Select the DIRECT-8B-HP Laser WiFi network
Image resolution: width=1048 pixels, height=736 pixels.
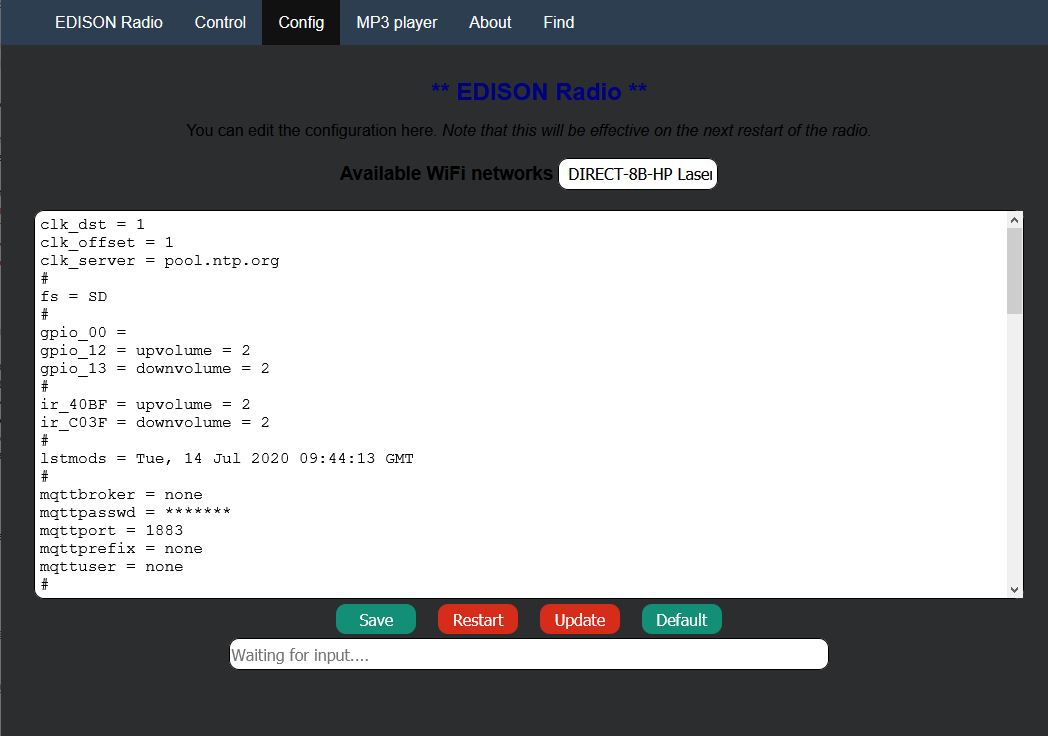(637, 173)
